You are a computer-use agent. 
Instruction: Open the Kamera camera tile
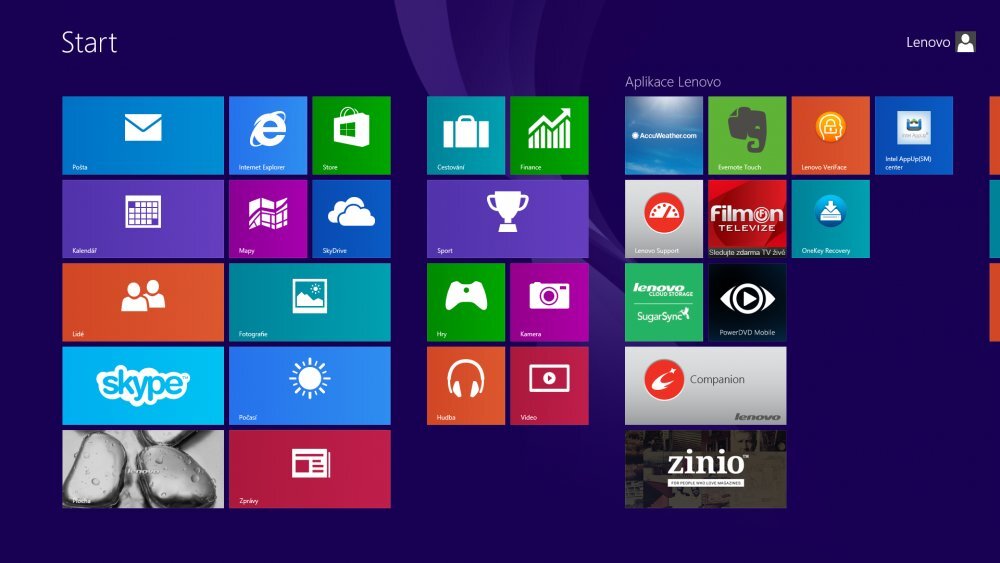[x=549, y=302]
